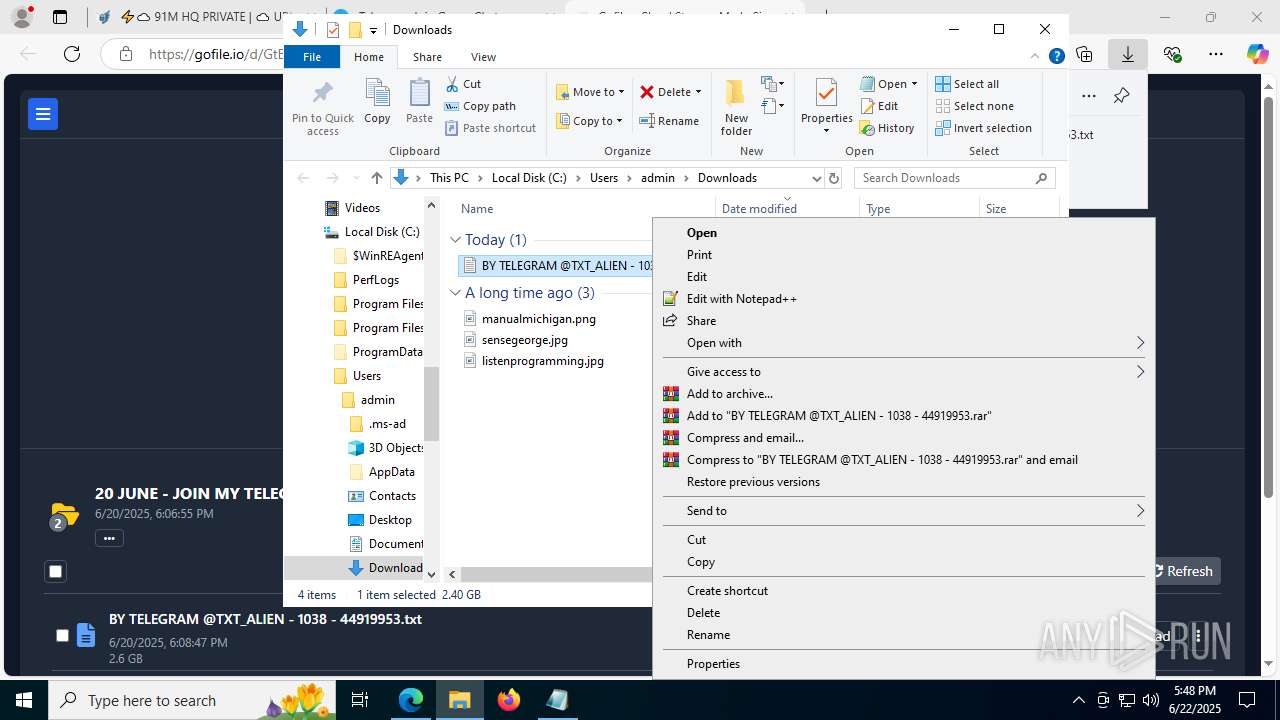Screen dimensions: 1280x720
Task: Open Copy to dropdown
Action: (x=590, y=121)
